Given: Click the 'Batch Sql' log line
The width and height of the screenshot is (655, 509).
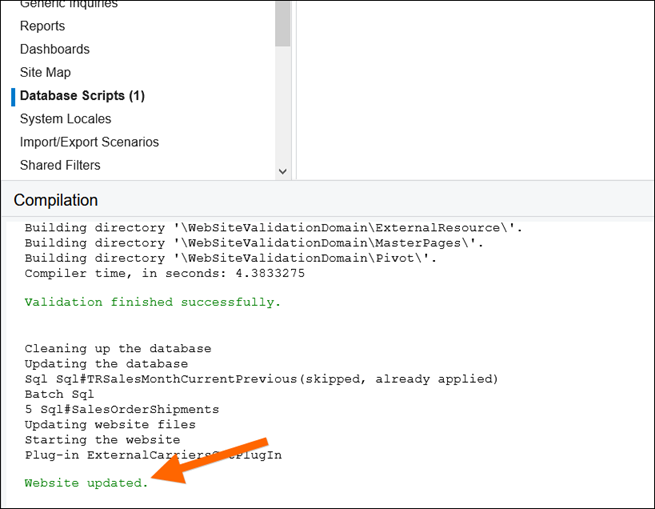Looking at the screenshot, I should (59, 394).
